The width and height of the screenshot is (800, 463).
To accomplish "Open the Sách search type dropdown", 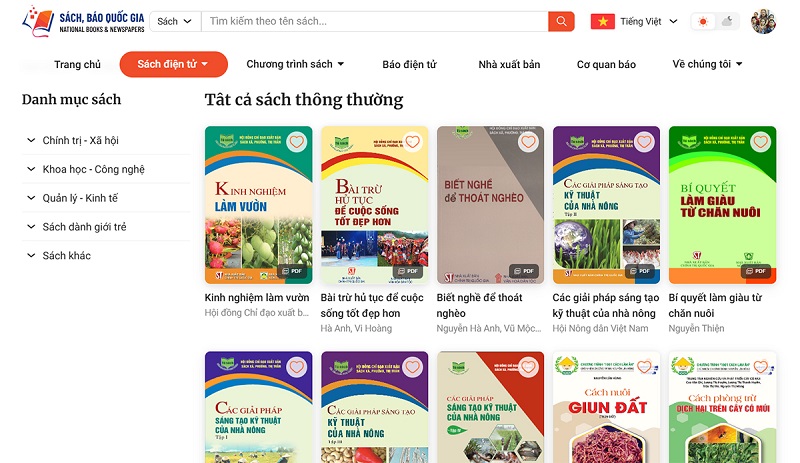I will 175,21.
